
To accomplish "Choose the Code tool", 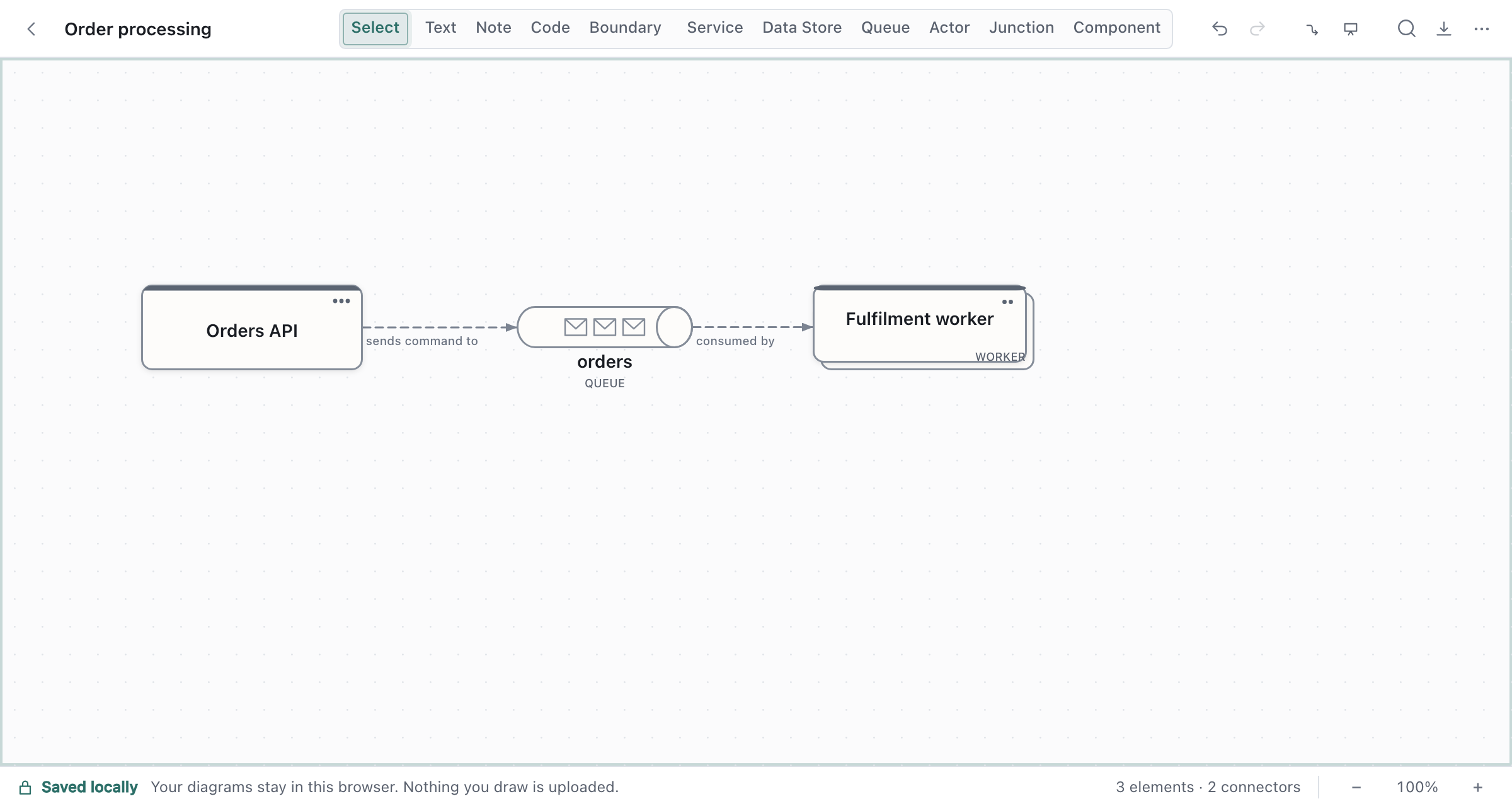I will click(x=550, y=28).
